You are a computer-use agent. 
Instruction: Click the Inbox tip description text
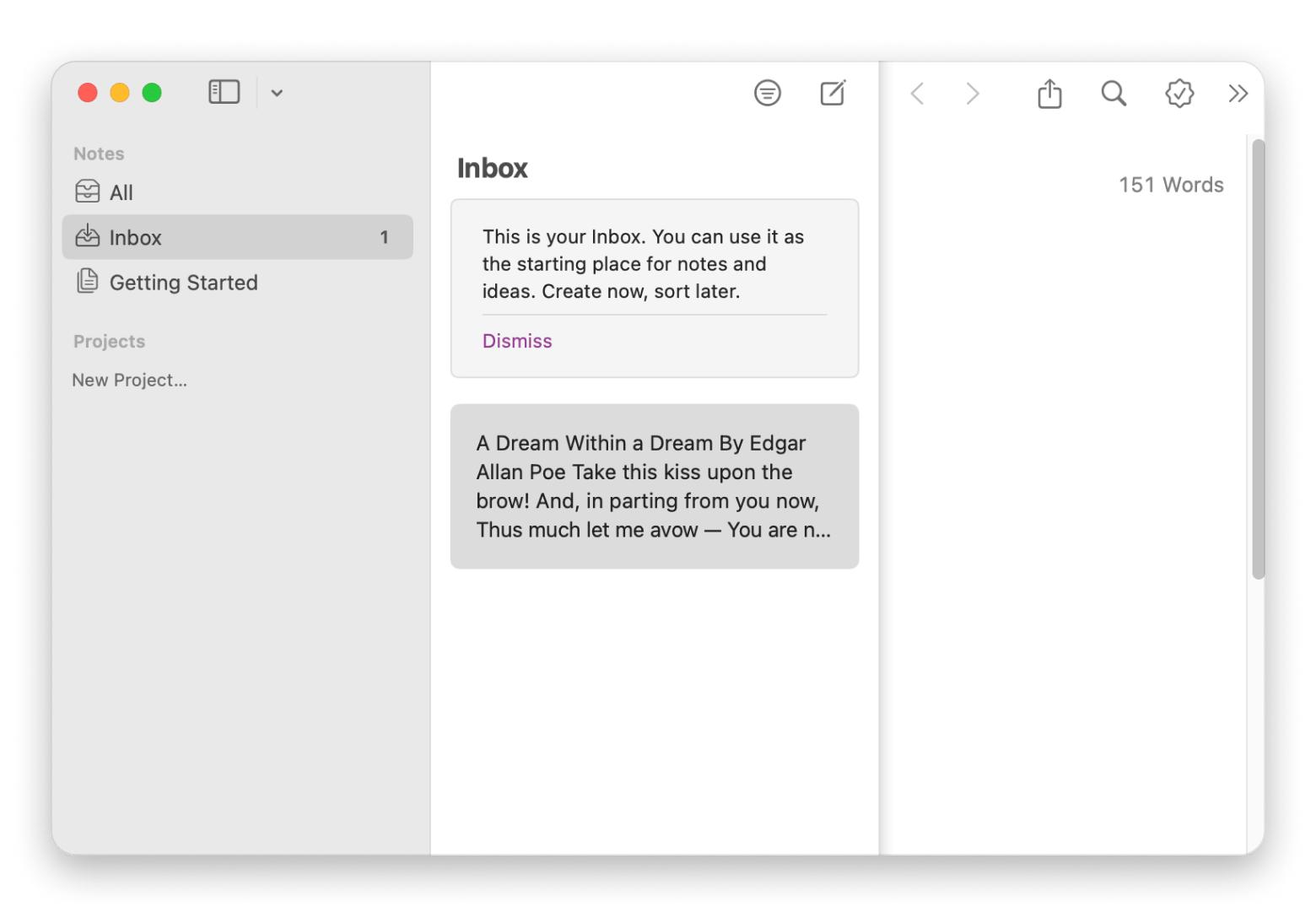(643, 264)
